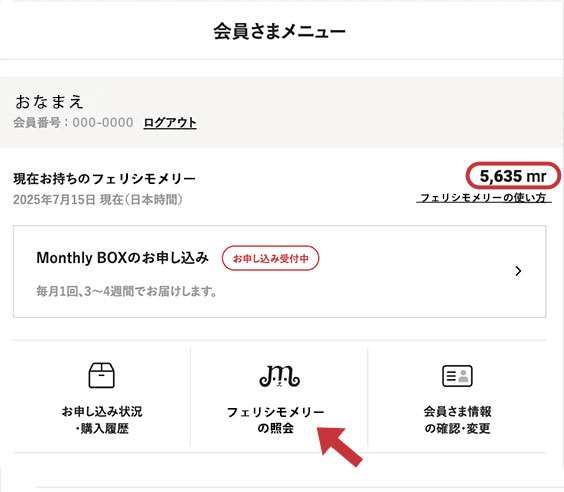Screen dimensions: 564x492
Task: Click the 5,635 mr points balance
Action: [x=513, y=176]
